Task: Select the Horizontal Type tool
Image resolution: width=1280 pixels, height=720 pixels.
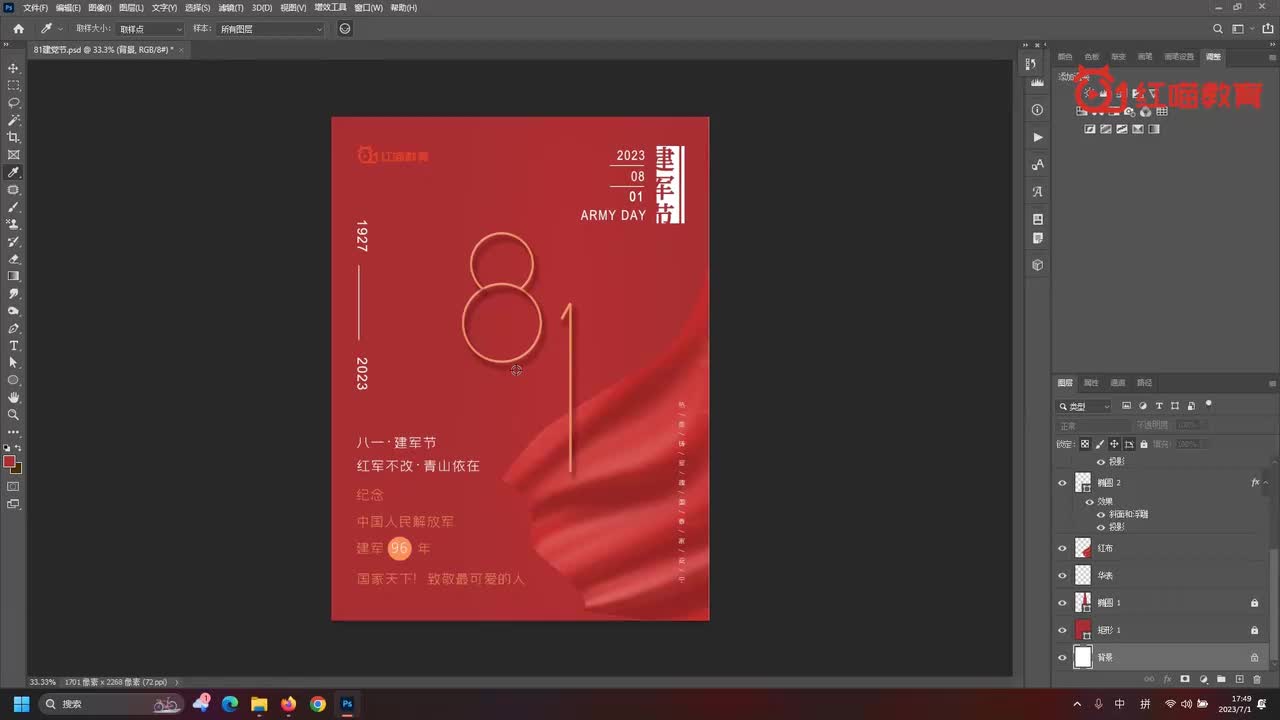Action: [x=14, y=346]
